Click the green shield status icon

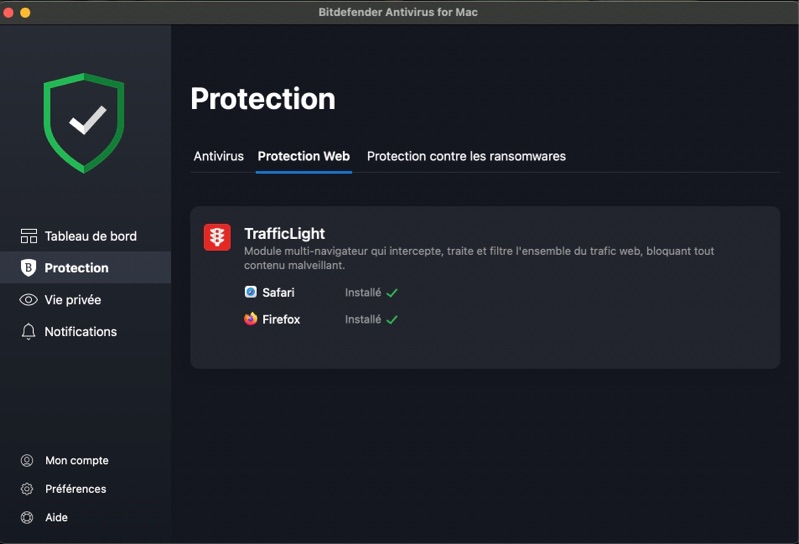point(85,122)
